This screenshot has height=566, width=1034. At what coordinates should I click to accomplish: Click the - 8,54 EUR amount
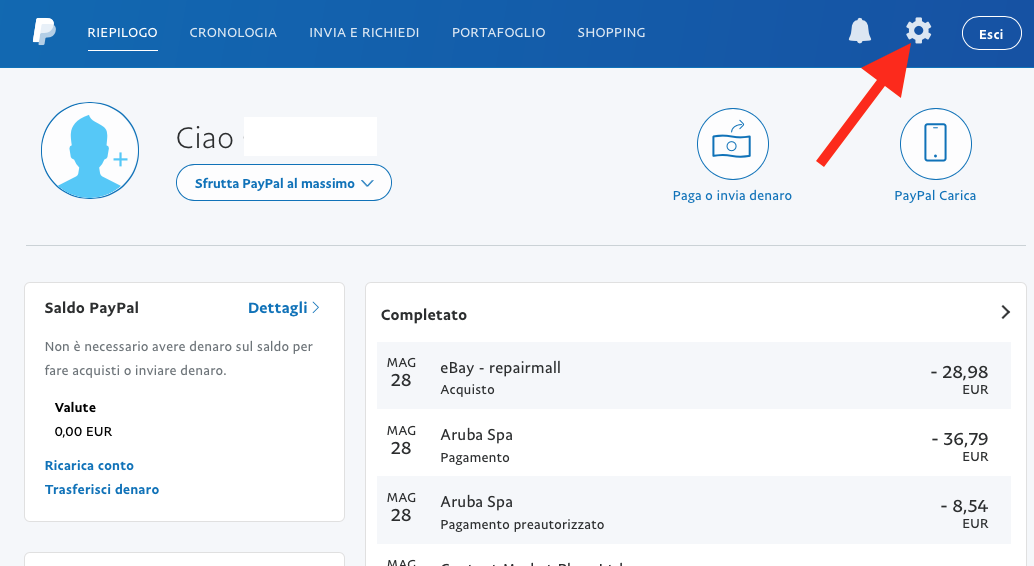pyautogui.click(x=964, y=513)
